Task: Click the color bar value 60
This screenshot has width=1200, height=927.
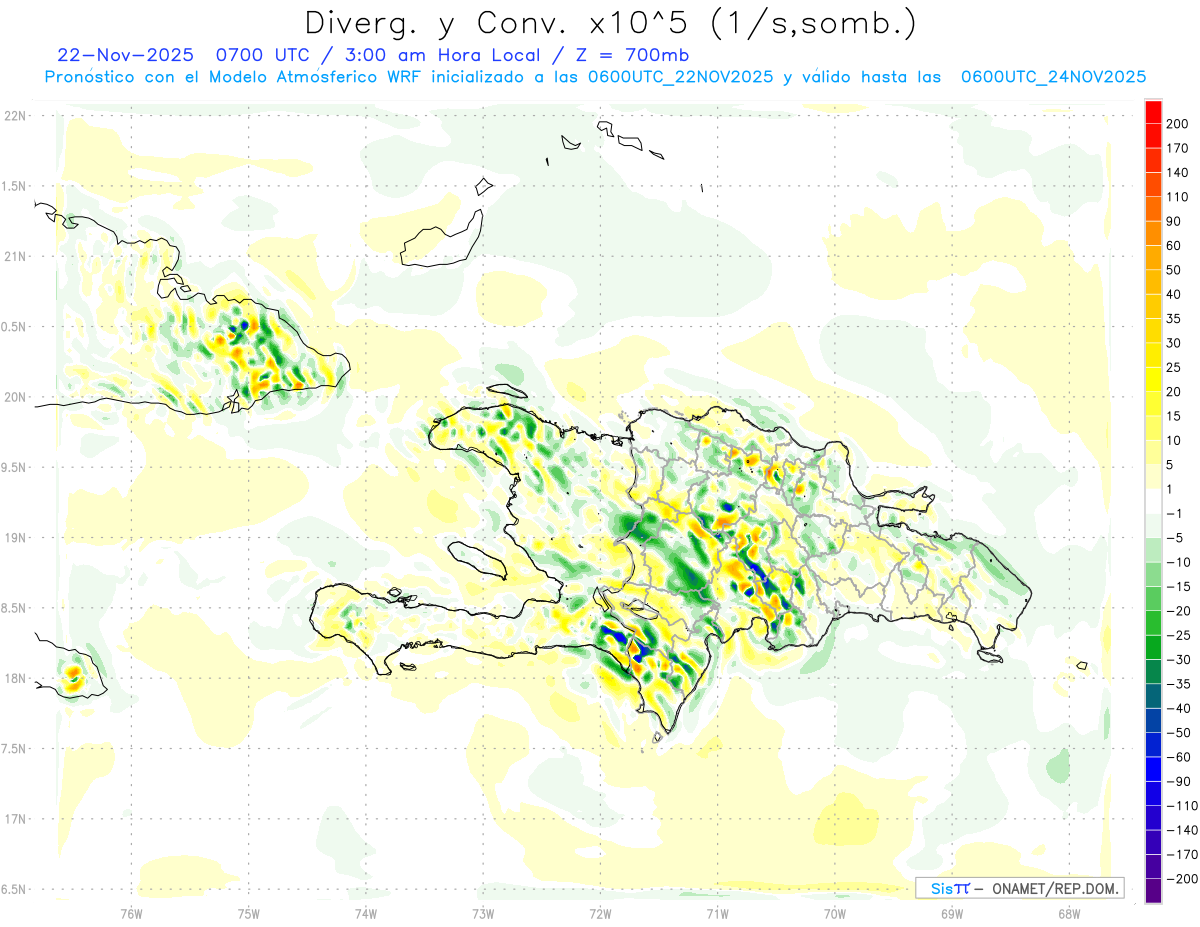Action: point(1176,246)
